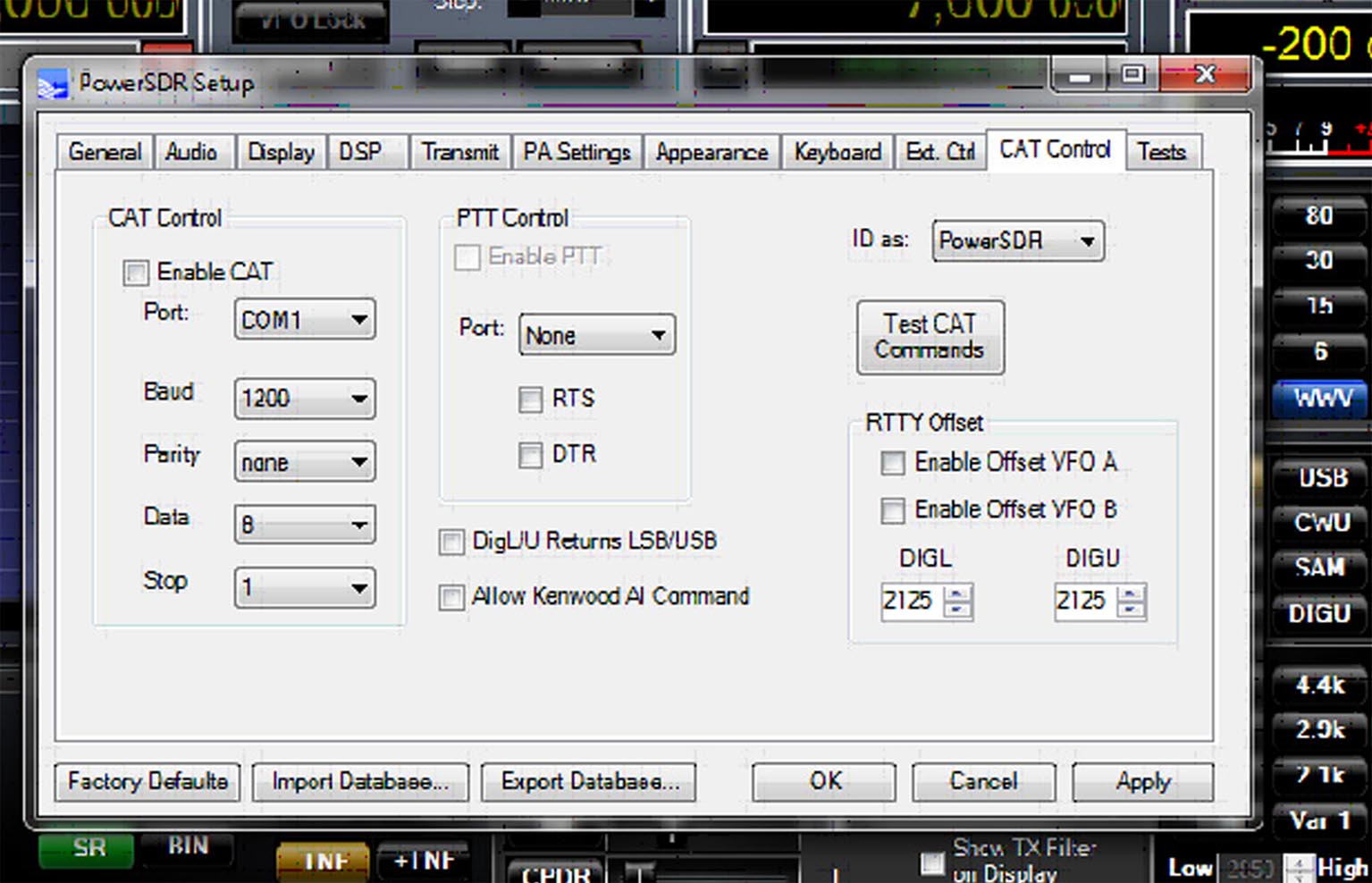Switch to the General tab
Viewport: 1372px width, 883px height.
pyautogui.click(x=105, y=152)
